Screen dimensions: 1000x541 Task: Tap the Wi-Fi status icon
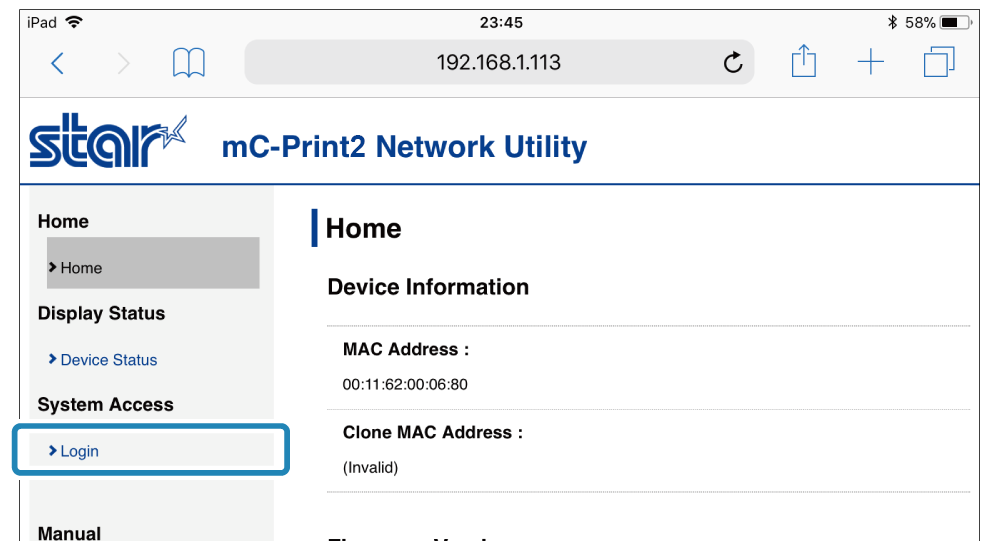click(x=74, y=22)
